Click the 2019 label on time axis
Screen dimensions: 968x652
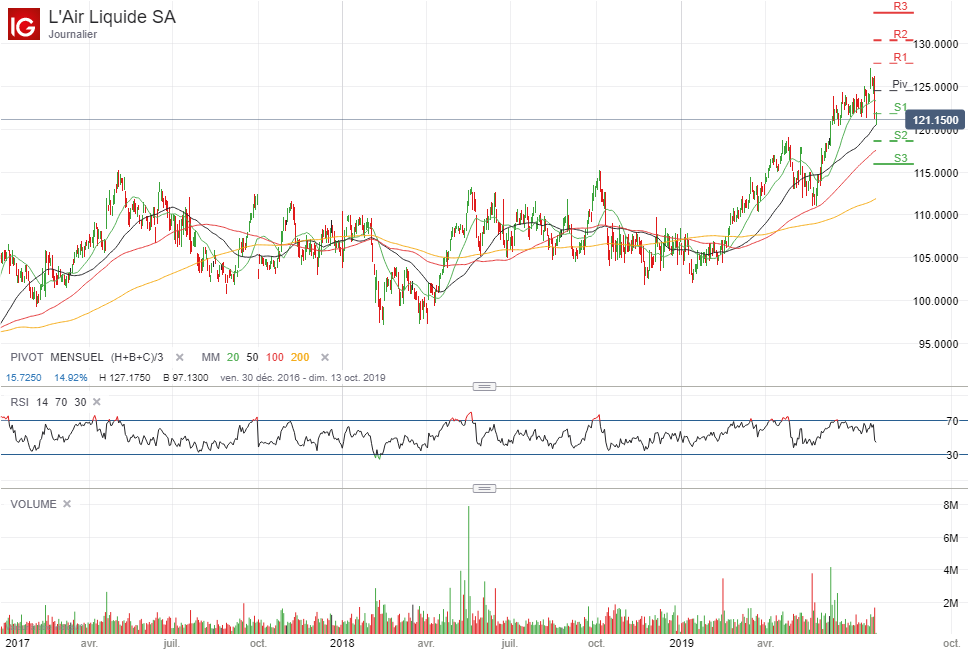click(681, 643)
